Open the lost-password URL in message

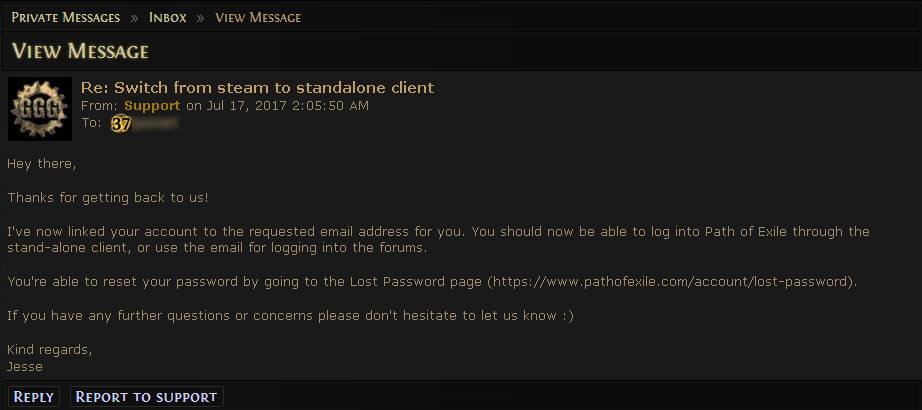(670, 282)
